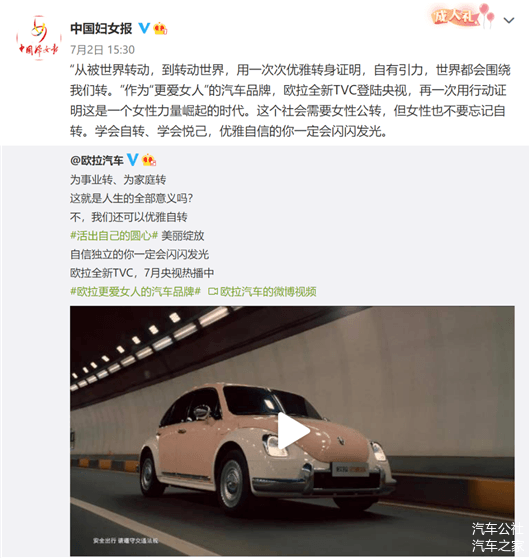Click the 汽车公社 汽车之家 watermark on the video
This screenshot has height=558, width=530.
(x=497, y=537)
